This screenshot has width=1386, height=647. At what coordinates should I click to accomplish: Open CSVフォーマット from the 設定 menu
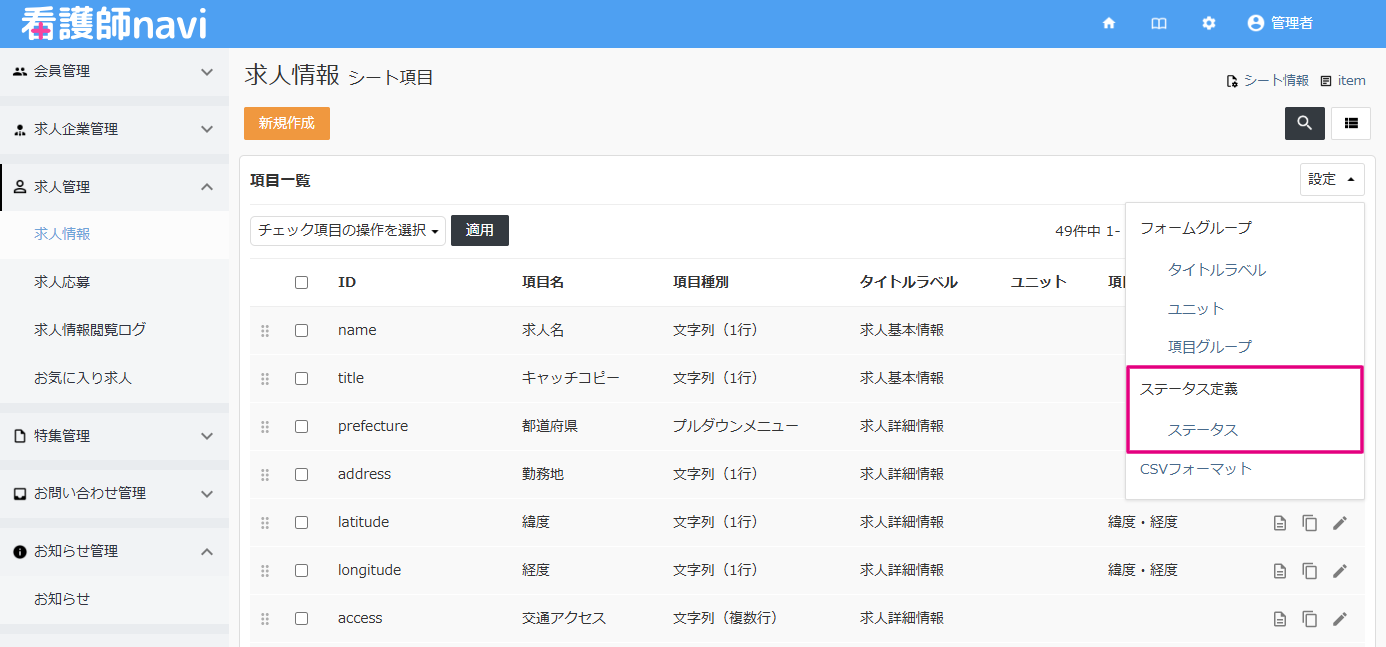[1196, 468]
